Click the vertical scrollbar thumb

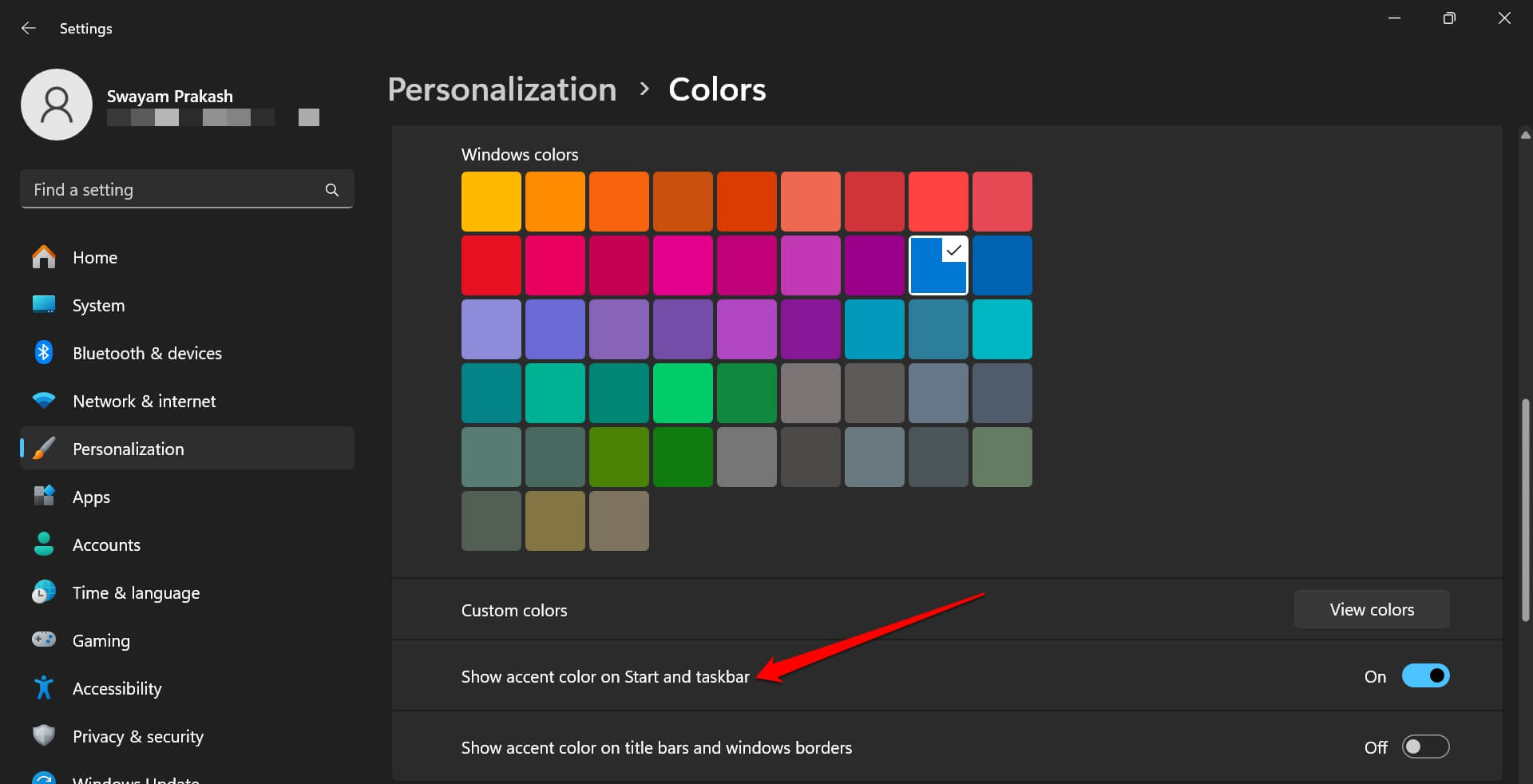point(1526,509)
